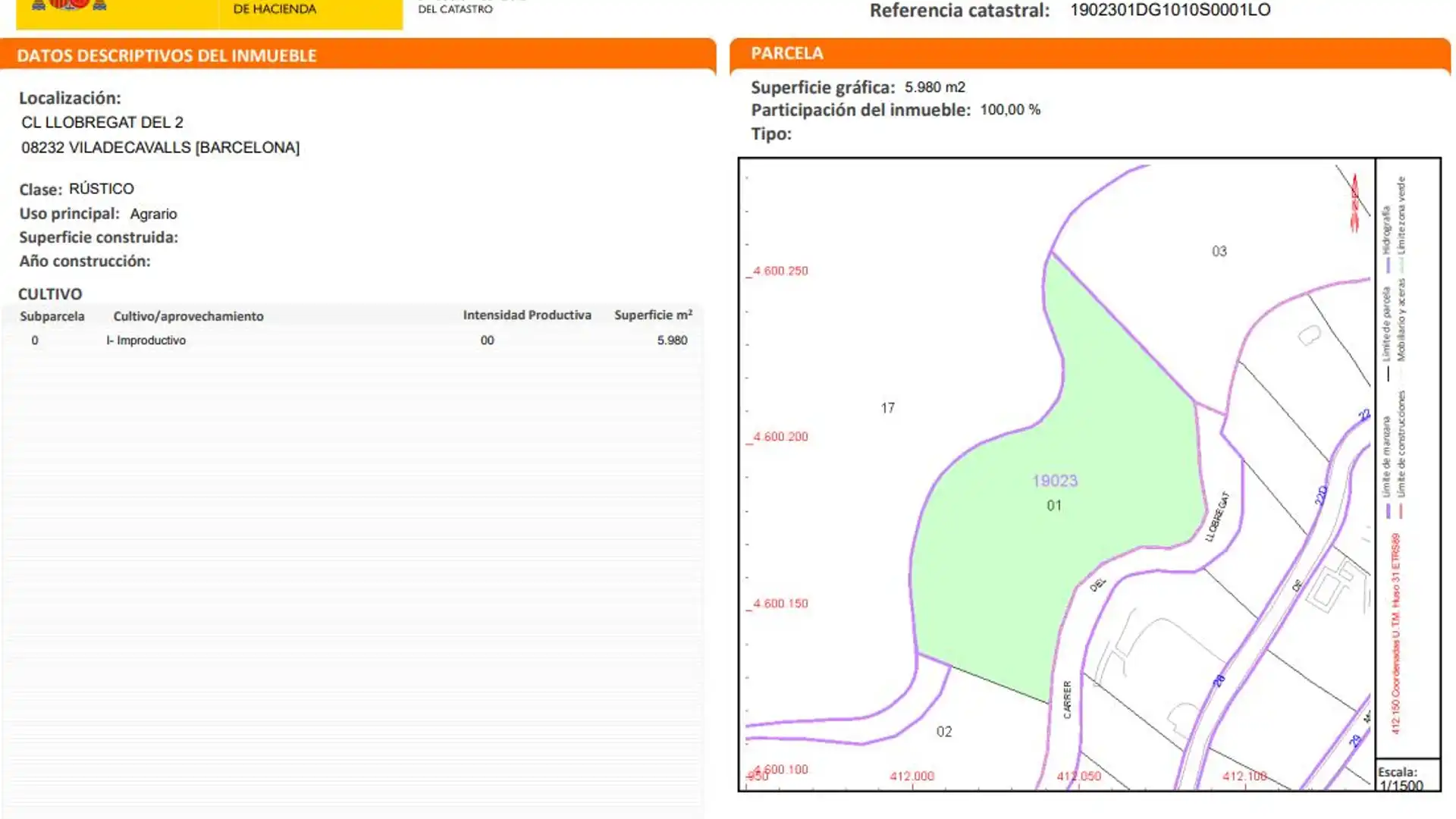Click the cadastral reference 1902301DG1010S0001LO

click(1169, 10)
